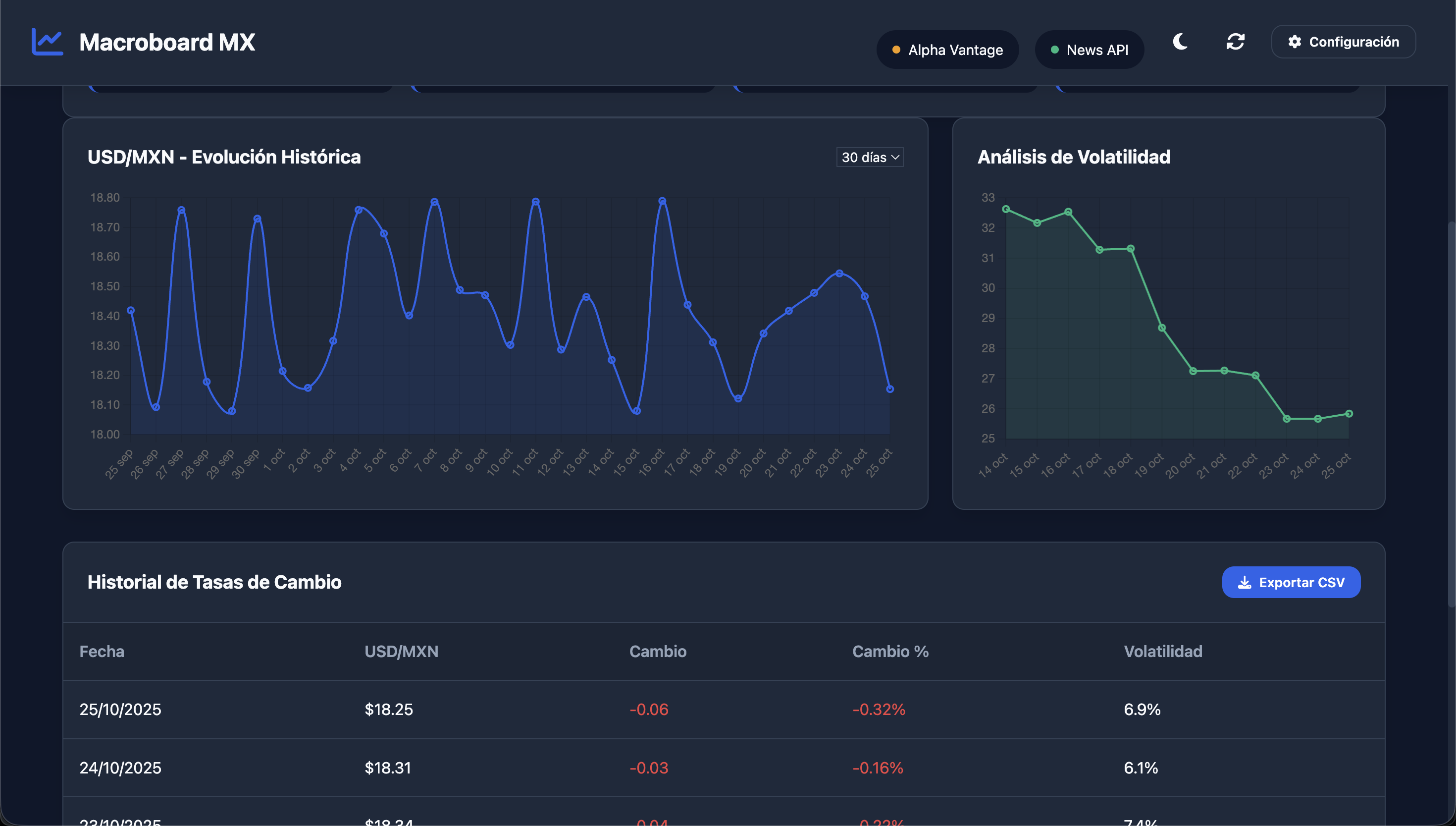Viewport: 1456px width, 826px height.
Task: Click the Cambio % column header
Action: 890,651
